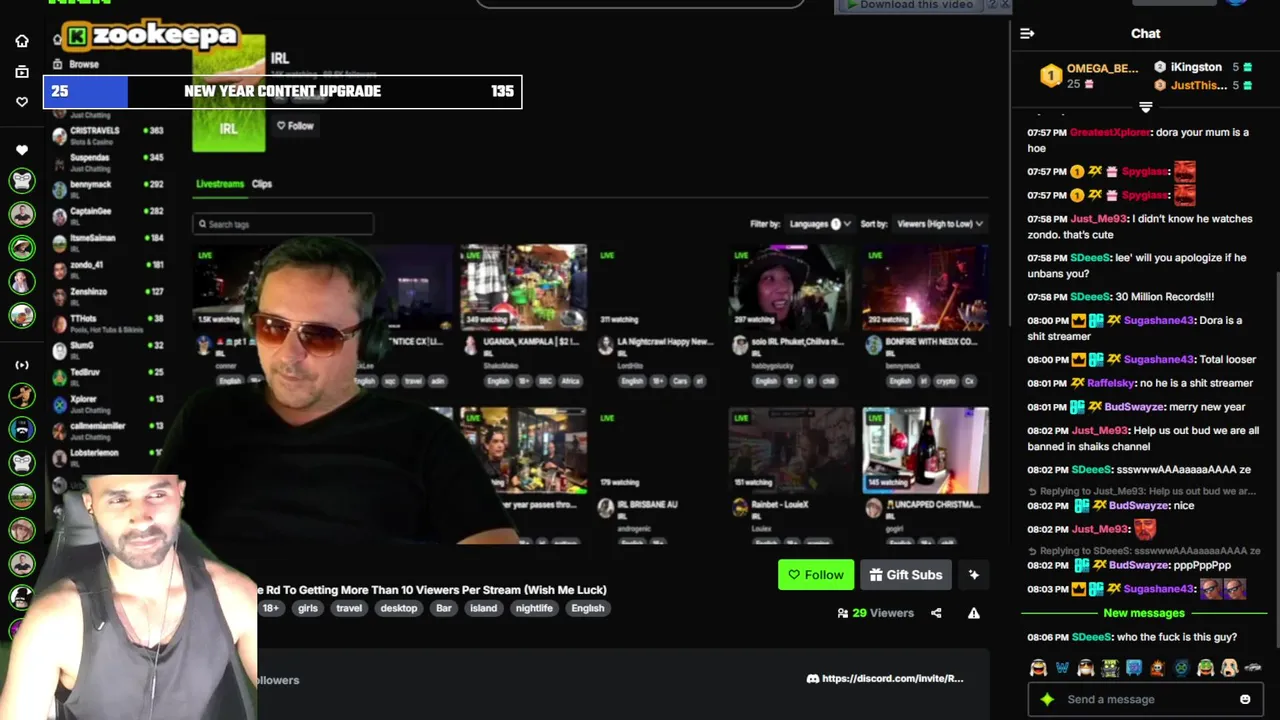
Task: Open the Rainbet - LouieX stream thumbnail
Action: 791,450
